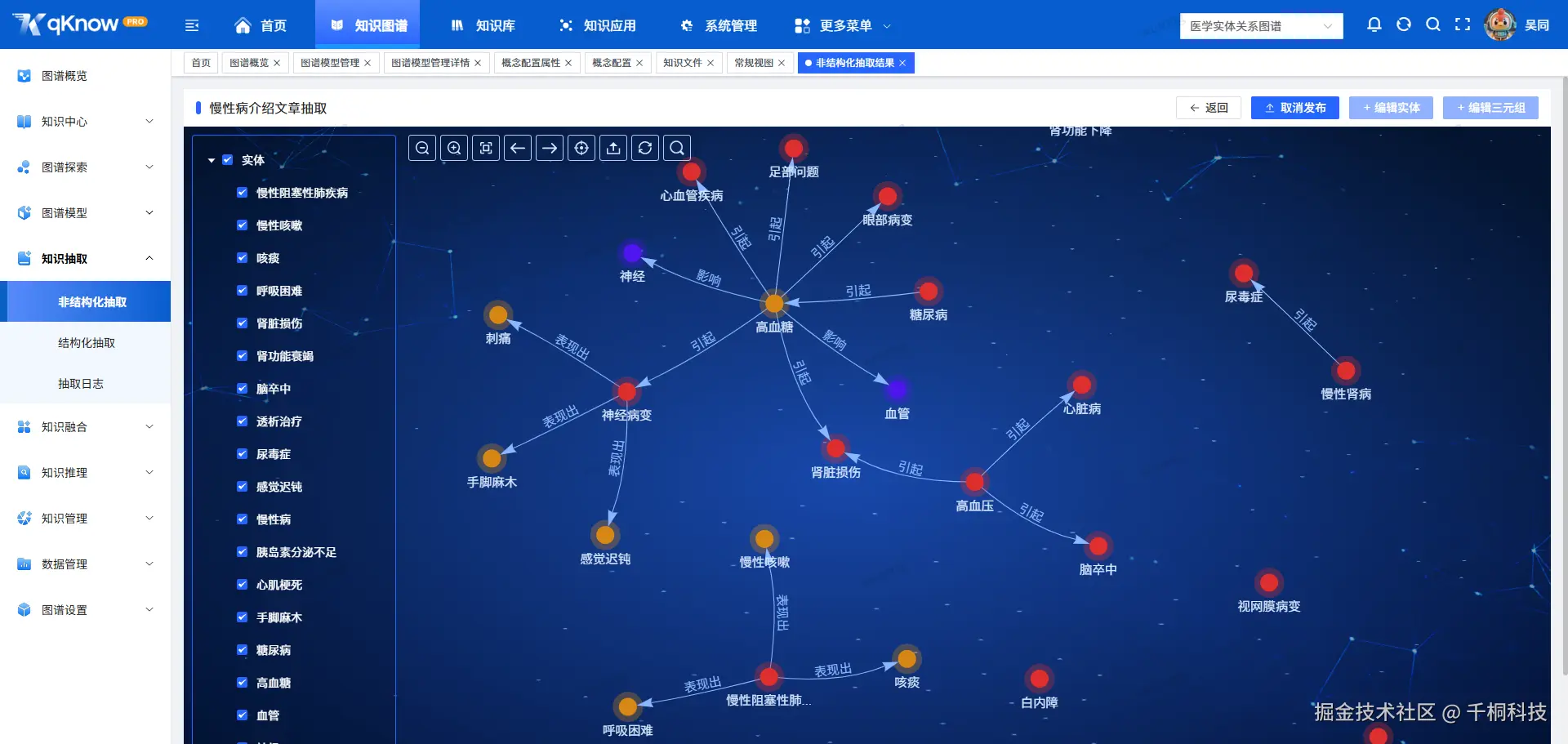Expand 图谱模型 sidebar menu
The image size is (1568, 744).
86,212
